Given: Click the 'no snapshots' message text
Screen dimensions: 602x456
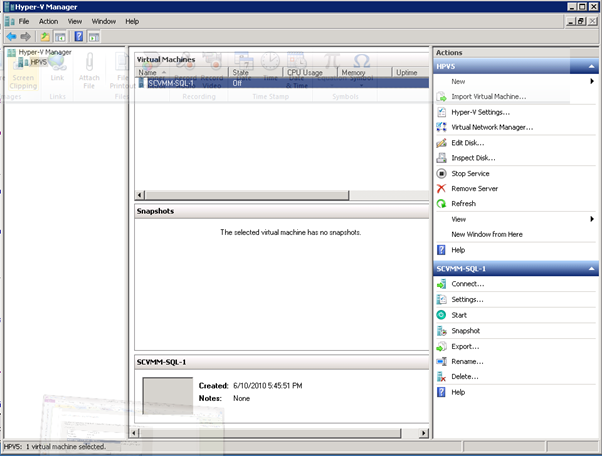Looking at the screenshot, I should [291, 232].
